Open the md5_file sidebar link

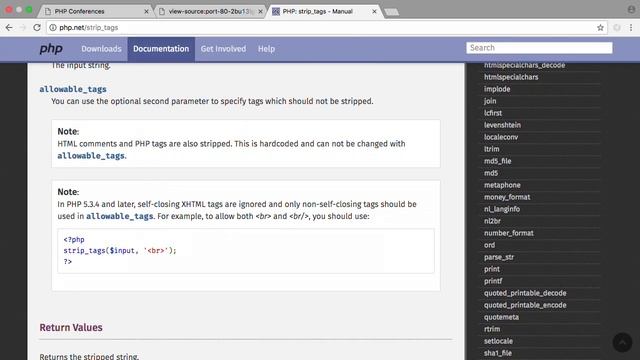coord(498,161)
